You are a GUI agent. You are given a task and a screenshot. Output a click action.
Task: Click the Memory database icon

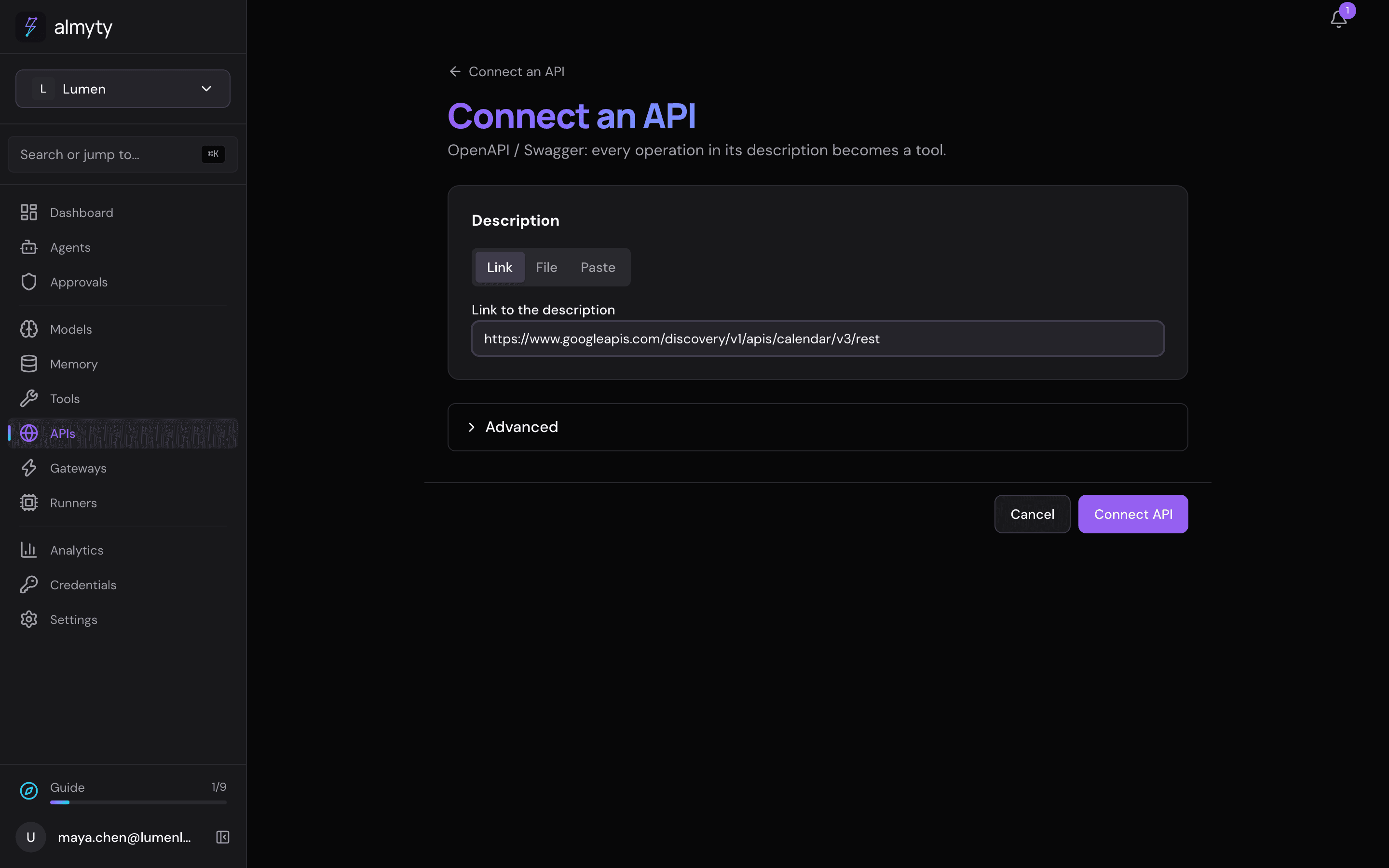pos(29,364)
